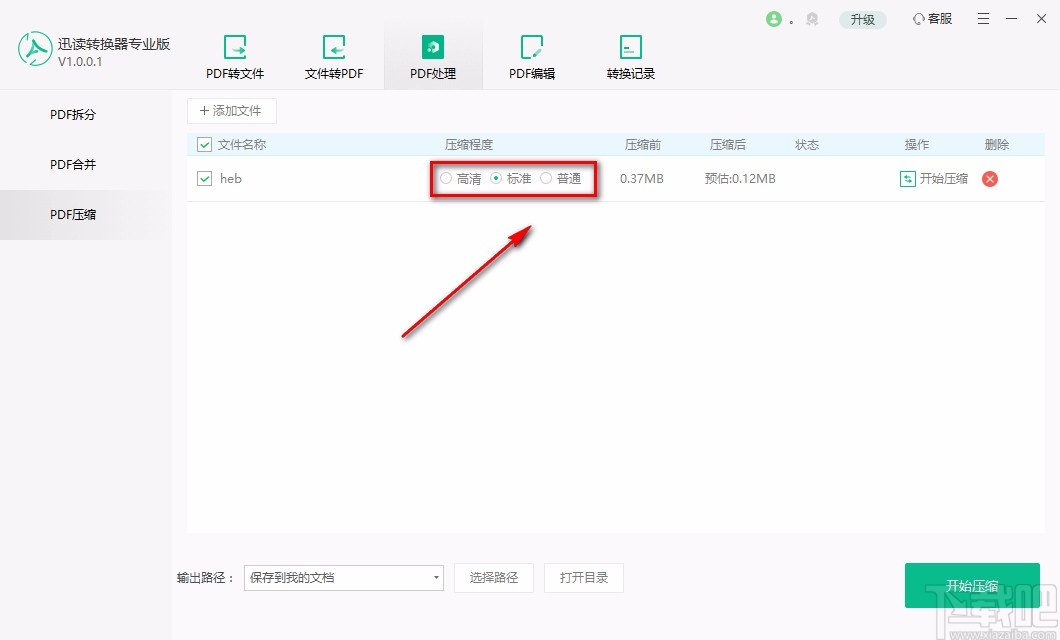
Task: Select the 文件转PDF tool
Action: point(333,55)
